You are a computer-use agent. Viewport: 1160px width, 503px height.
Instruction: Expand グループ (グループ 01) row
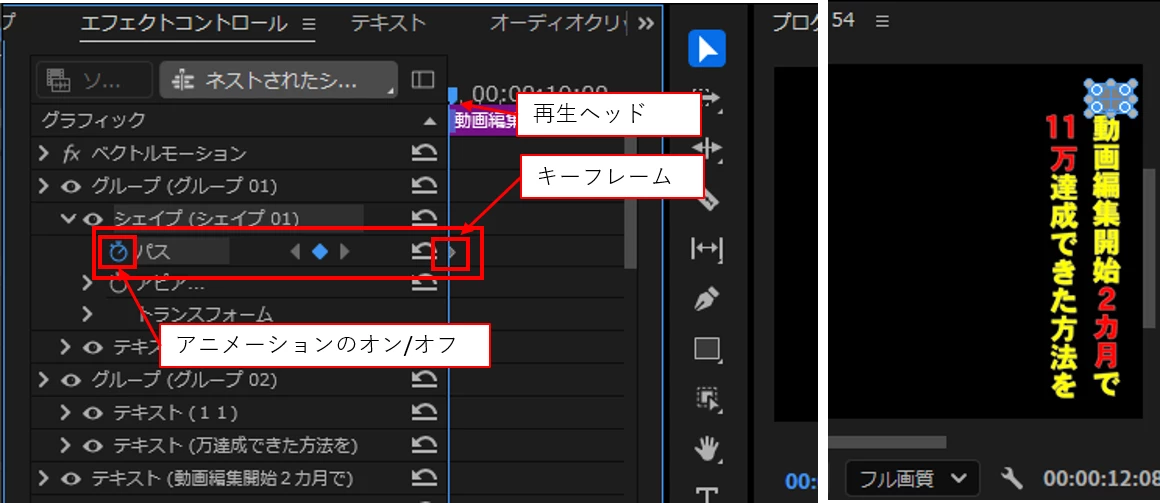44,186
